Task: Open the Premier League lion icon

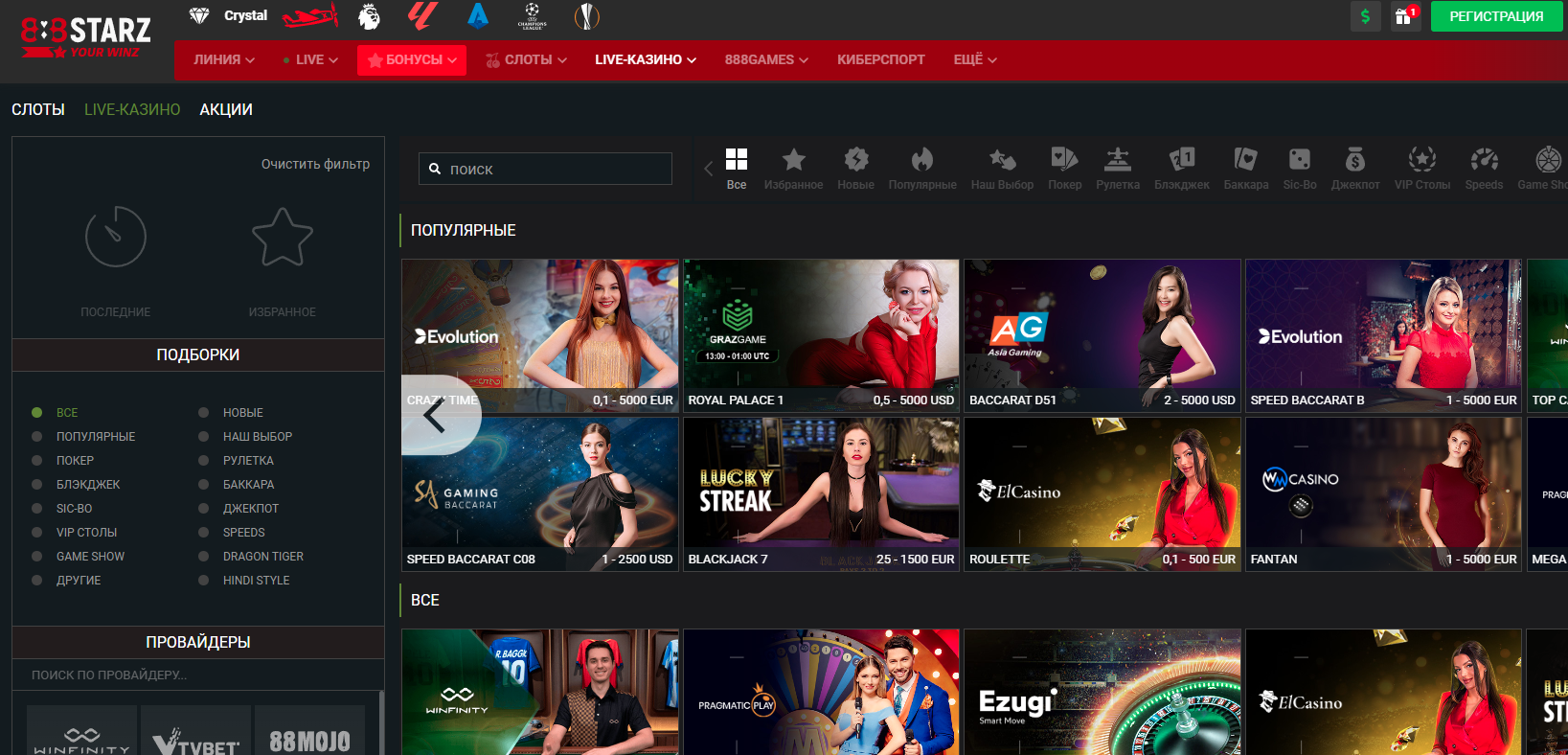Action: tap(369, 15)
